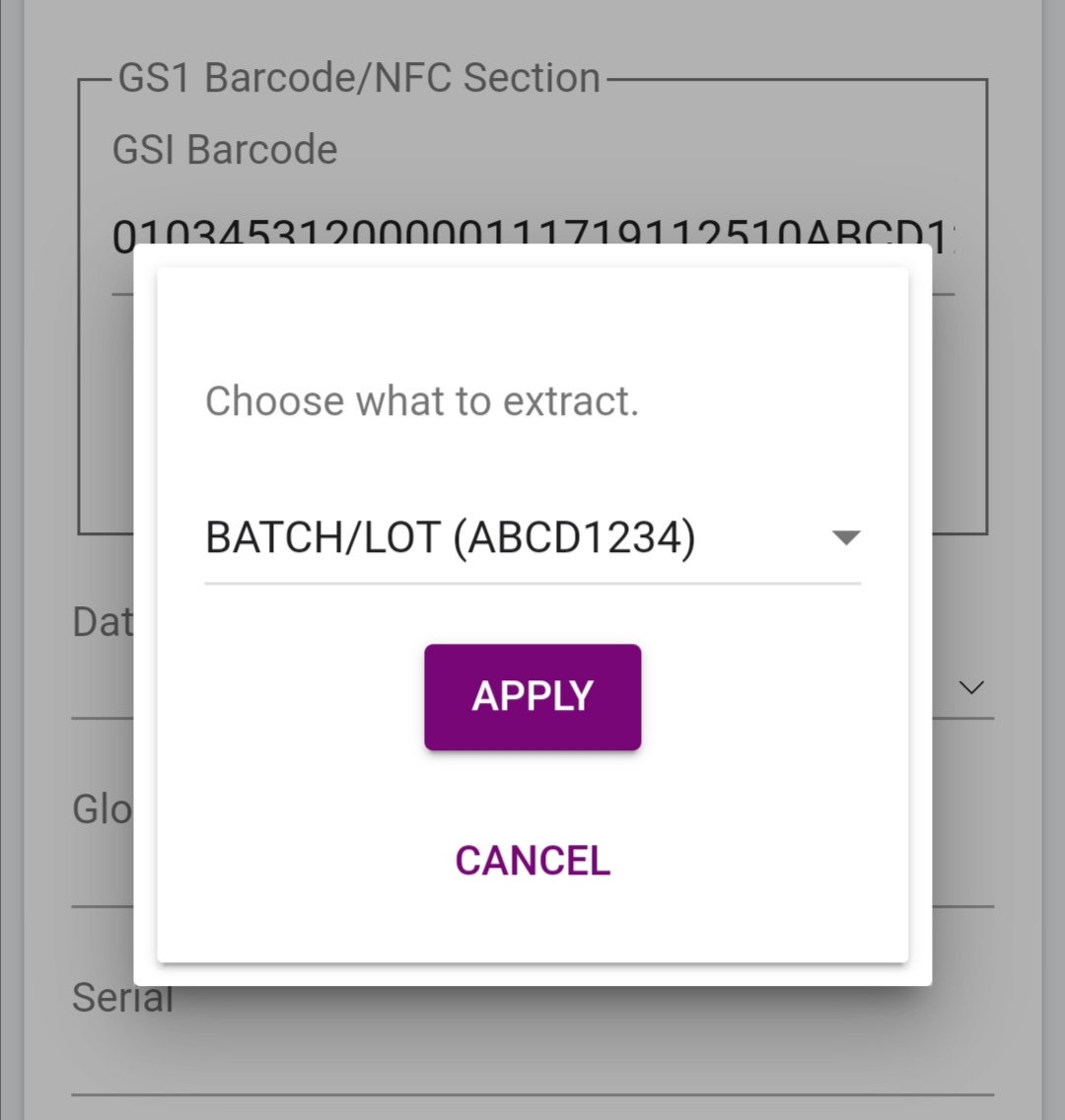The width and height of the screenshot is (1065, 1120).
Task: Click the GS1 Barcode/NFC Section label
Action: tap(360, 77)
